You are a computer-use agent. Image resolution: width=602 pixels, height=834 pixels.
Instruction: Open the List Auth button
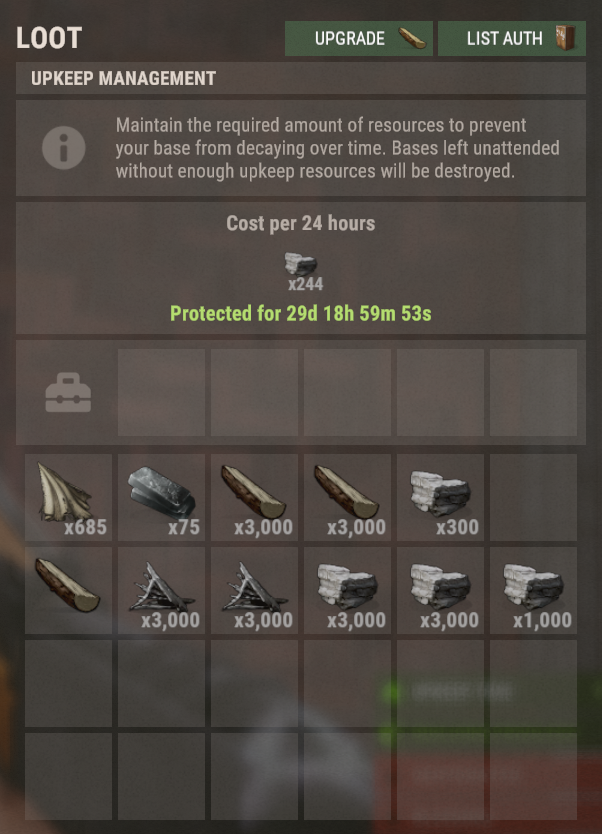click(x=512, y=38)
